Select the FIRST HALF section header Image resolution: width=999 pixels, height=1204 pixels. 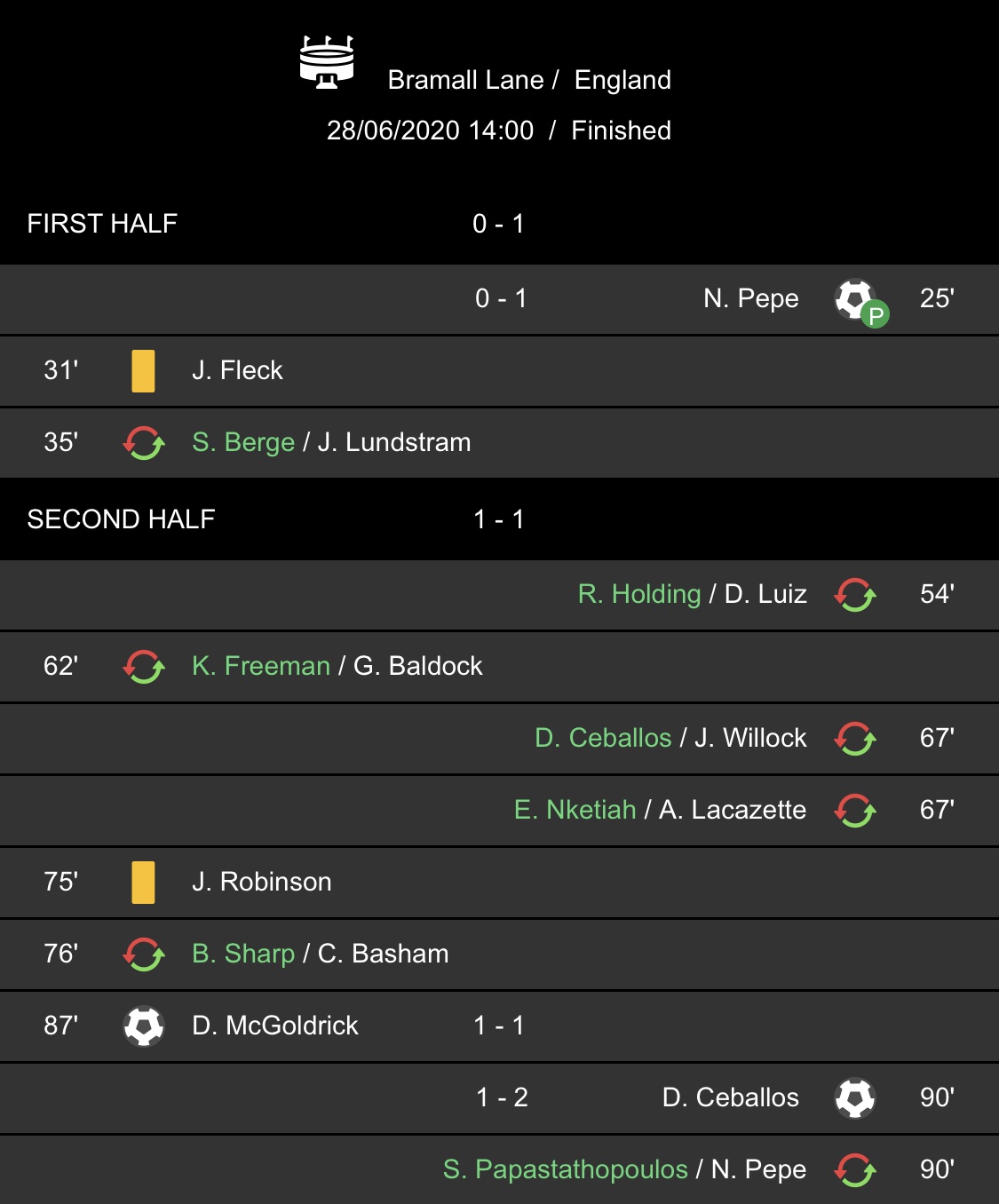[x=499, y=223]
